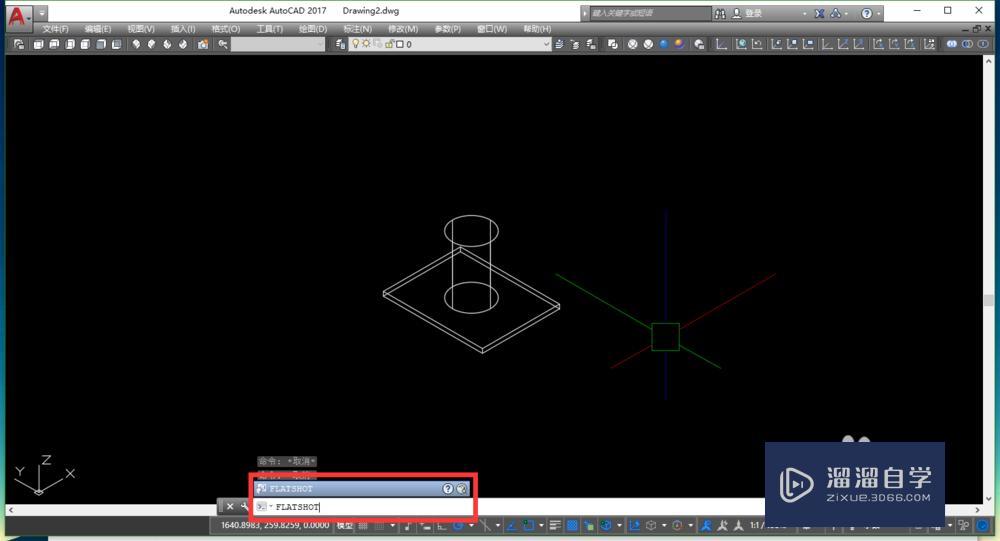The width and height of the screenshot is (1000, 541).
Task: Select the SW Isometric view icon
Action: pyautogui.click(x=136, y=44)
